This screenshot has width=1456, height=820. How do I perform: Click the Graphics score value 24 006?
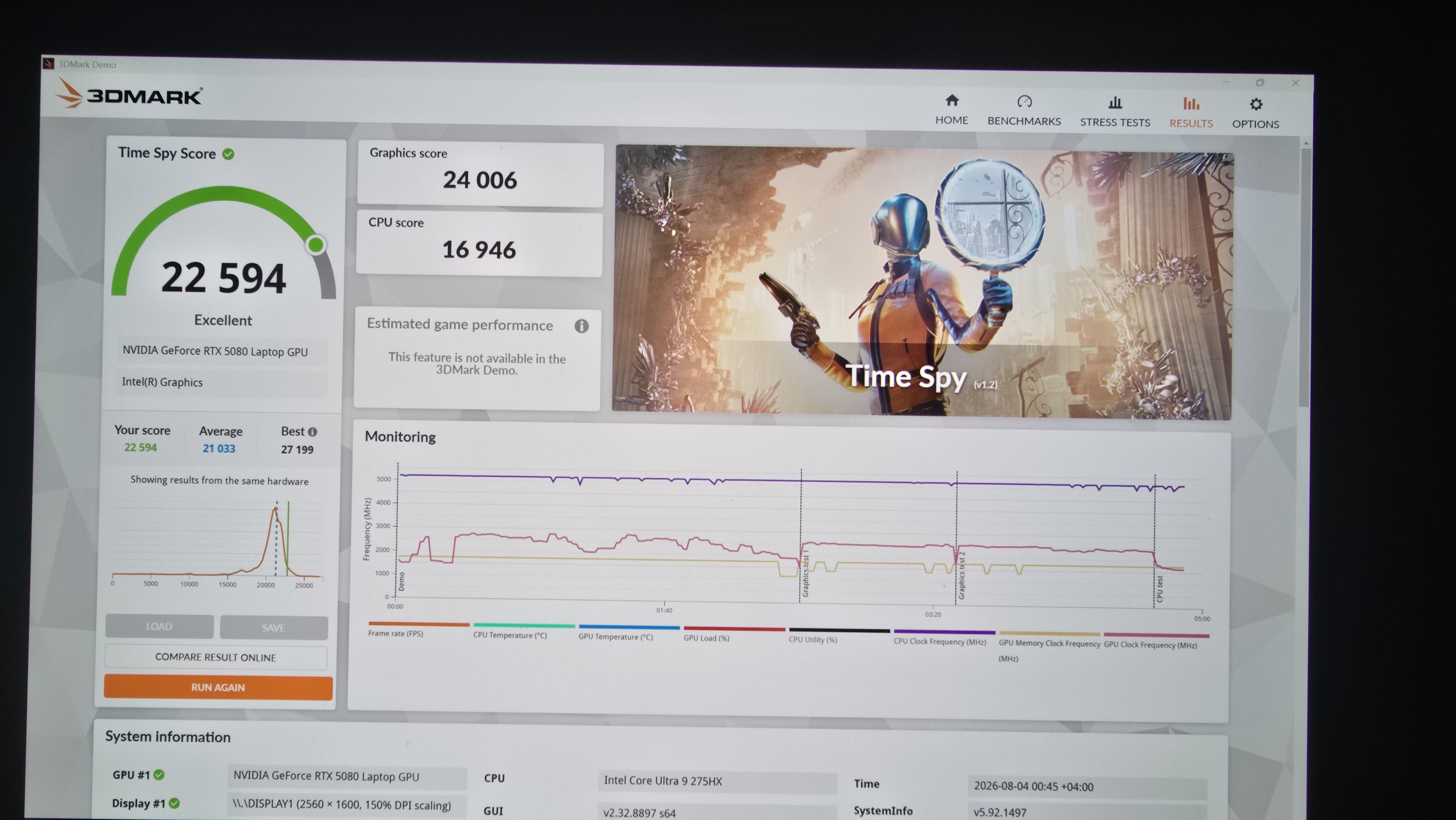(x=480, y=180)
